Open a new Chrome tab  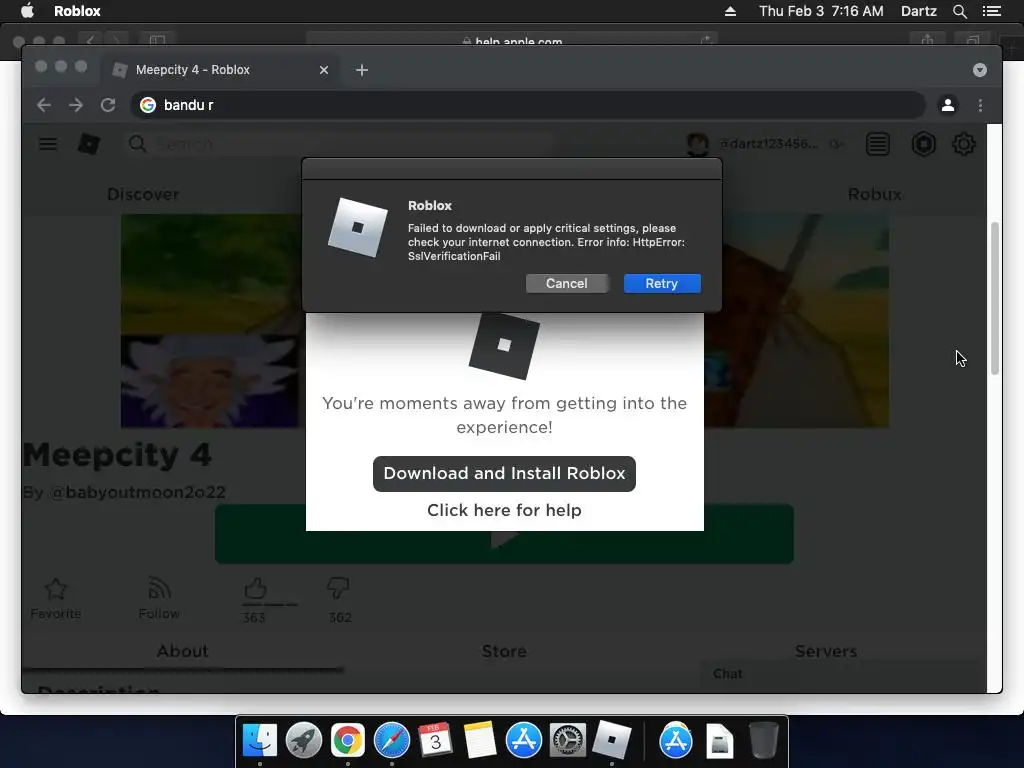pos(362,70)
